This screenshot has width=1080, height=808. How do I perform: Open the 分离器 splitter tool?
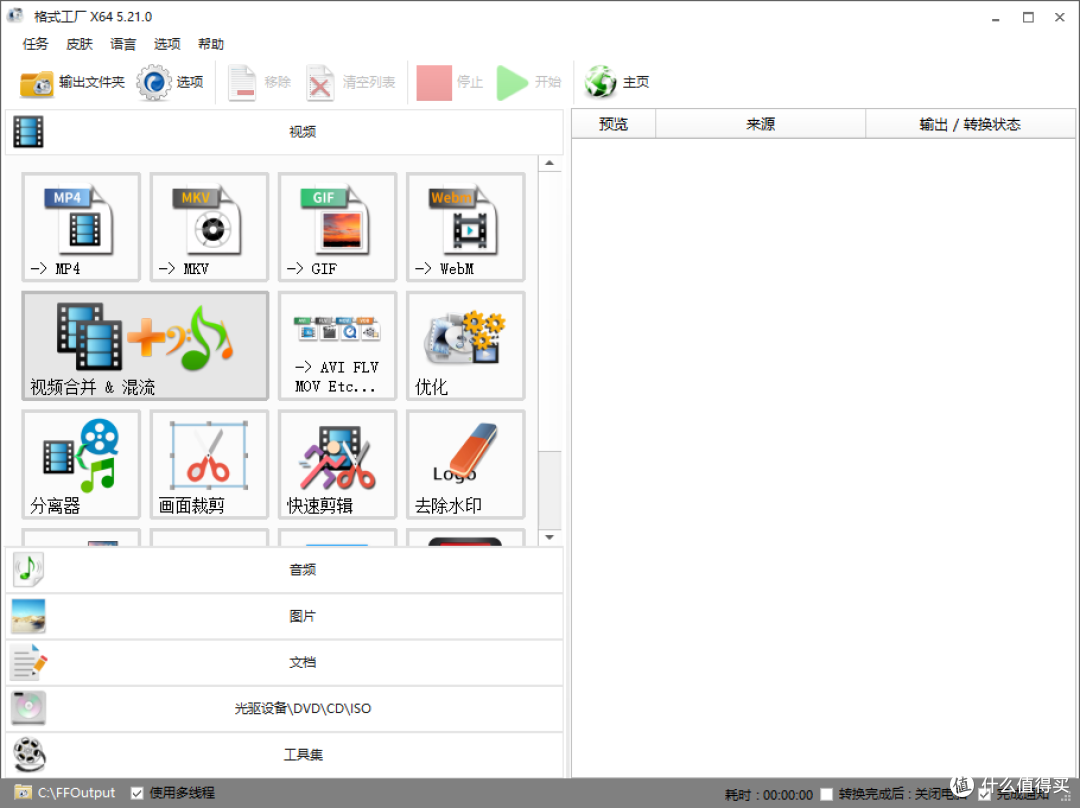(x=81, y=464)
